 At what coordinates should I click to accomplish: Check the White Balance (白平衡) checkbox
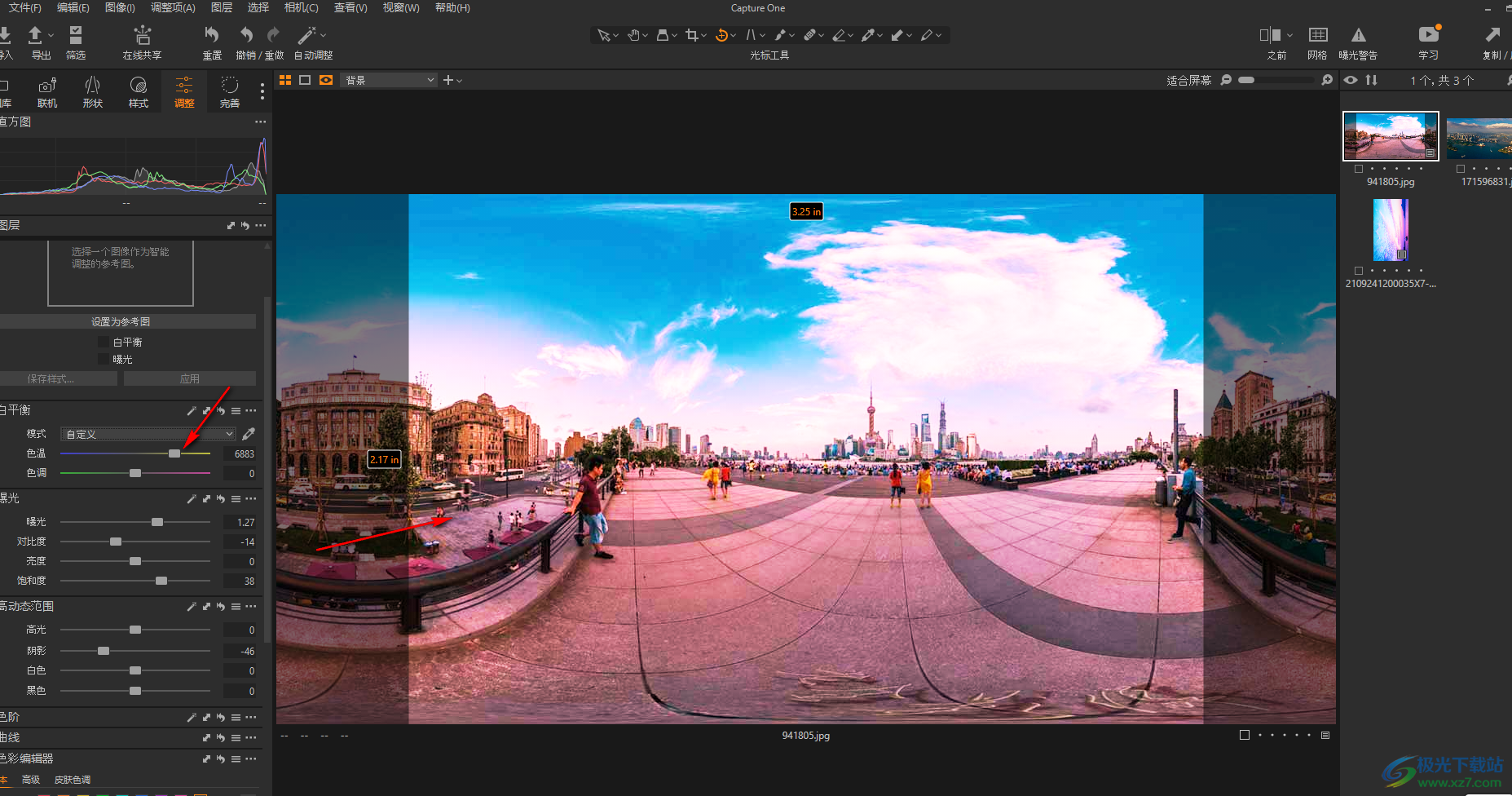104,343
